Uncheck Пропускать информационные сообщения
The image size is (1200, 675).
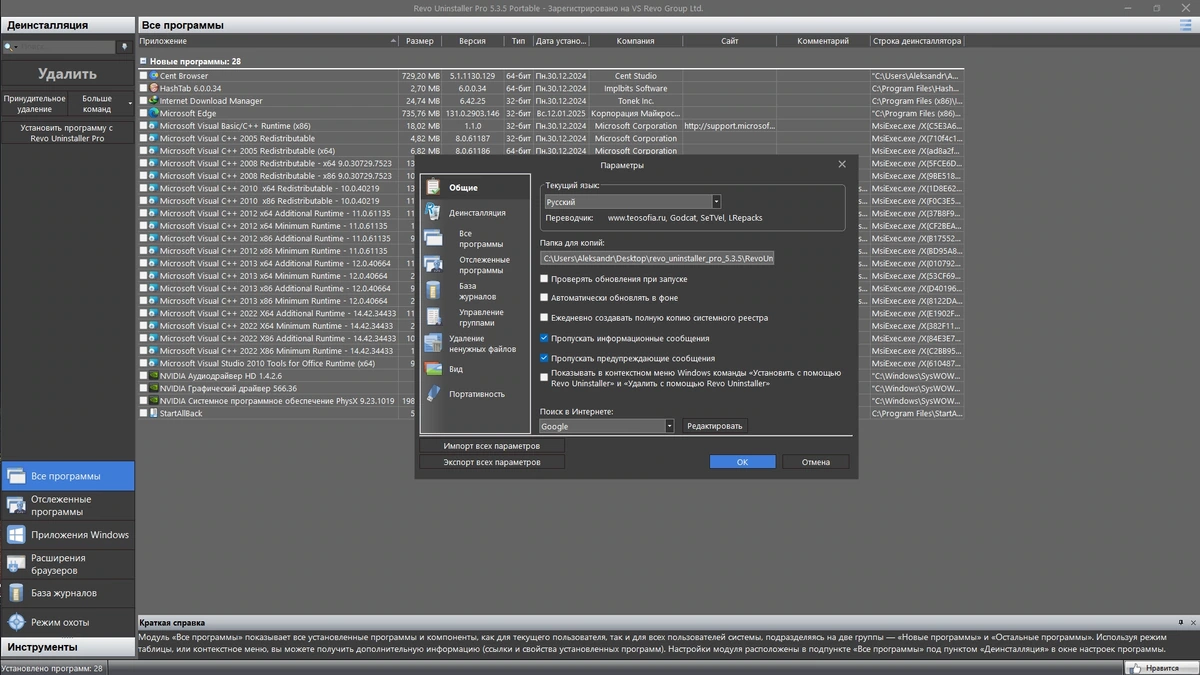(544, 338)
